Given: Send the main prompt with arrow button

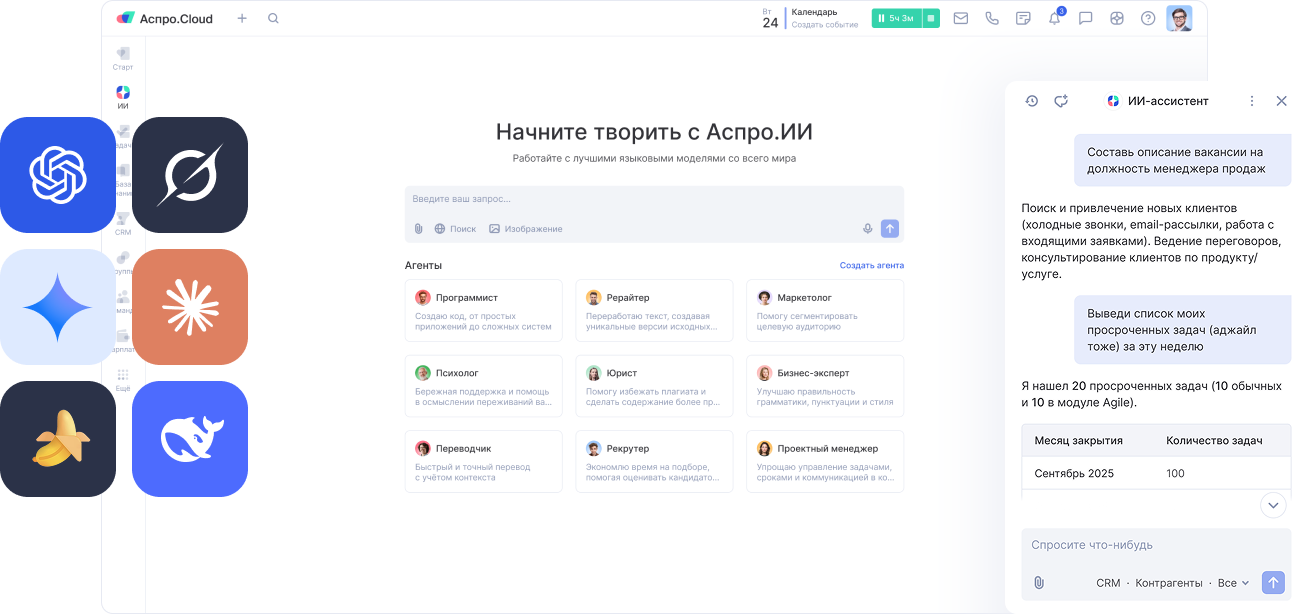Looking at the screenshot, I should click(x=890, y=229).
